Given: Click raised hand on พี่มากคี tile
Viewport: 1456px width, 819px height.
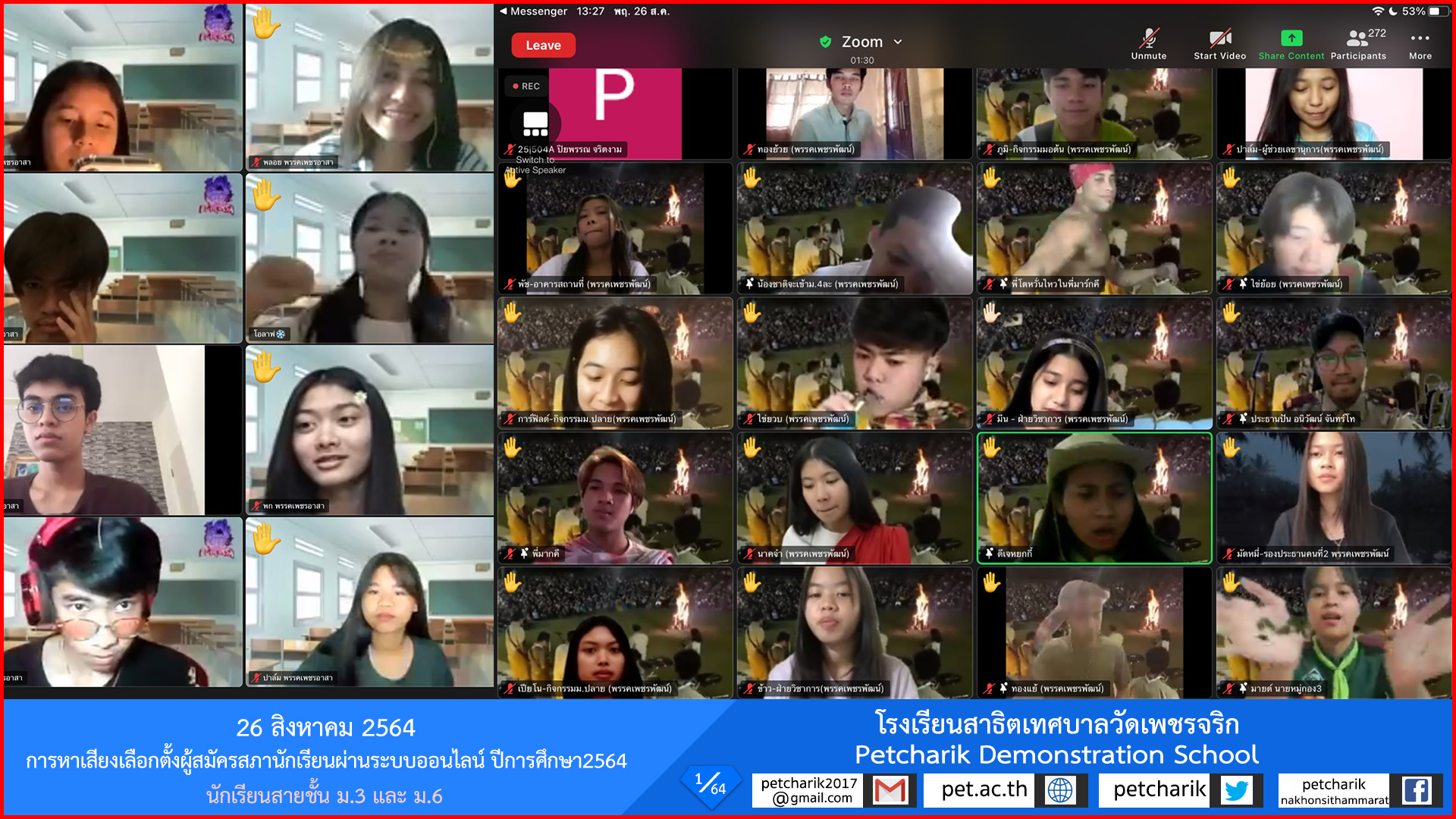Looking at the screenshot, I should pos(513,447).
